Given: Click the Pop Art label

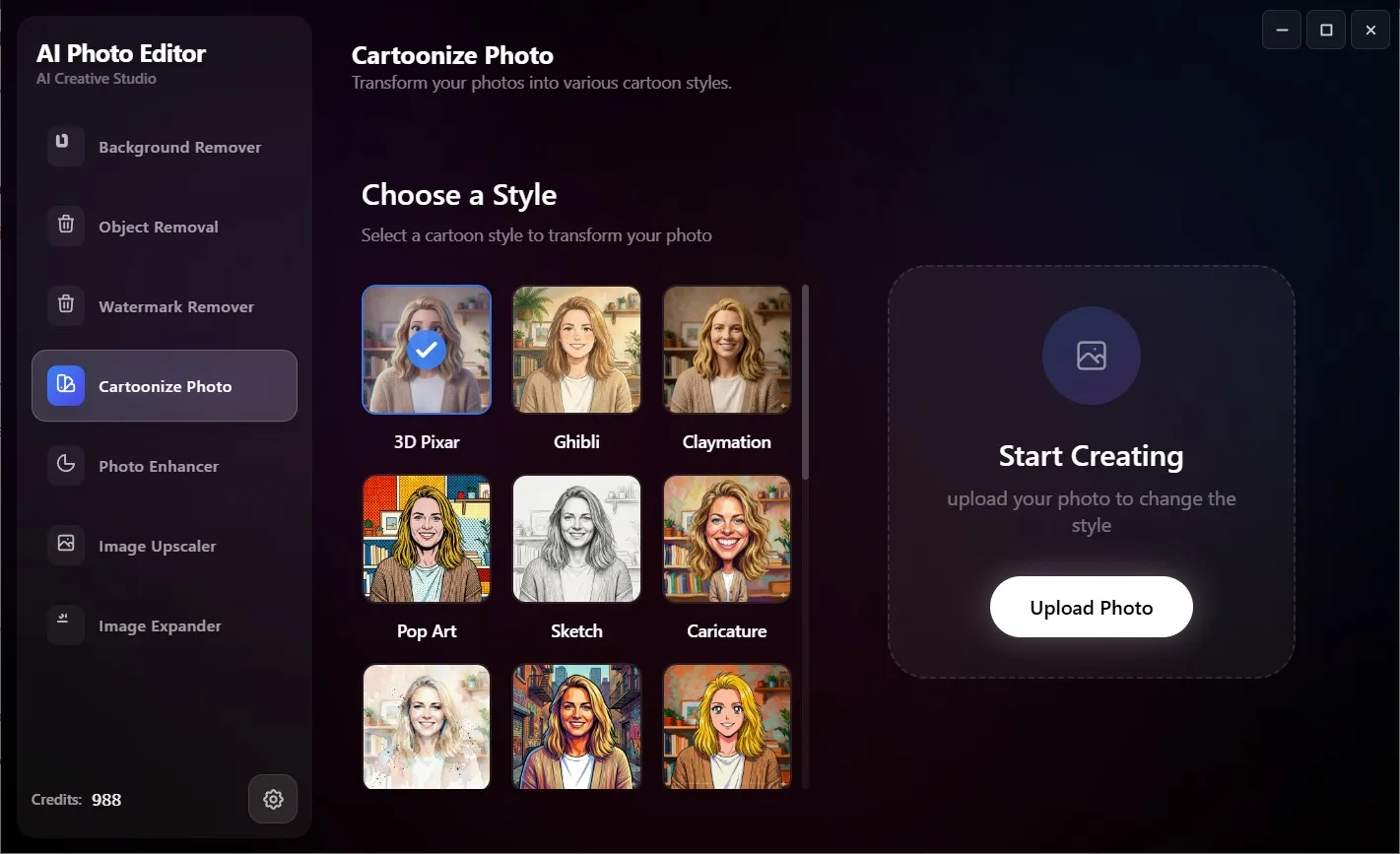Looking at the screenshot, I should click(427, 631).
